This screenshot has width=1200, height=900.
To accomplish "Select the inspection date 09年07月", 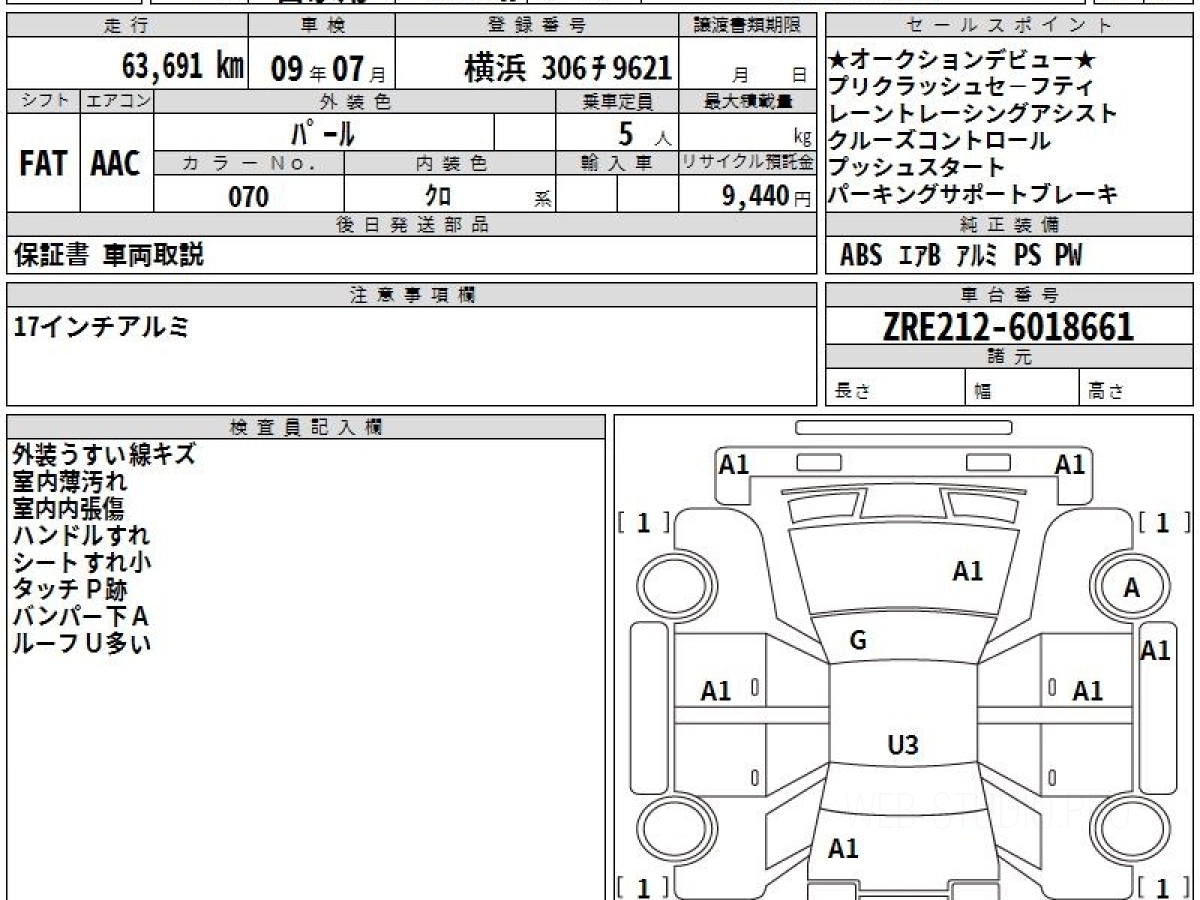I will [328, 69].
